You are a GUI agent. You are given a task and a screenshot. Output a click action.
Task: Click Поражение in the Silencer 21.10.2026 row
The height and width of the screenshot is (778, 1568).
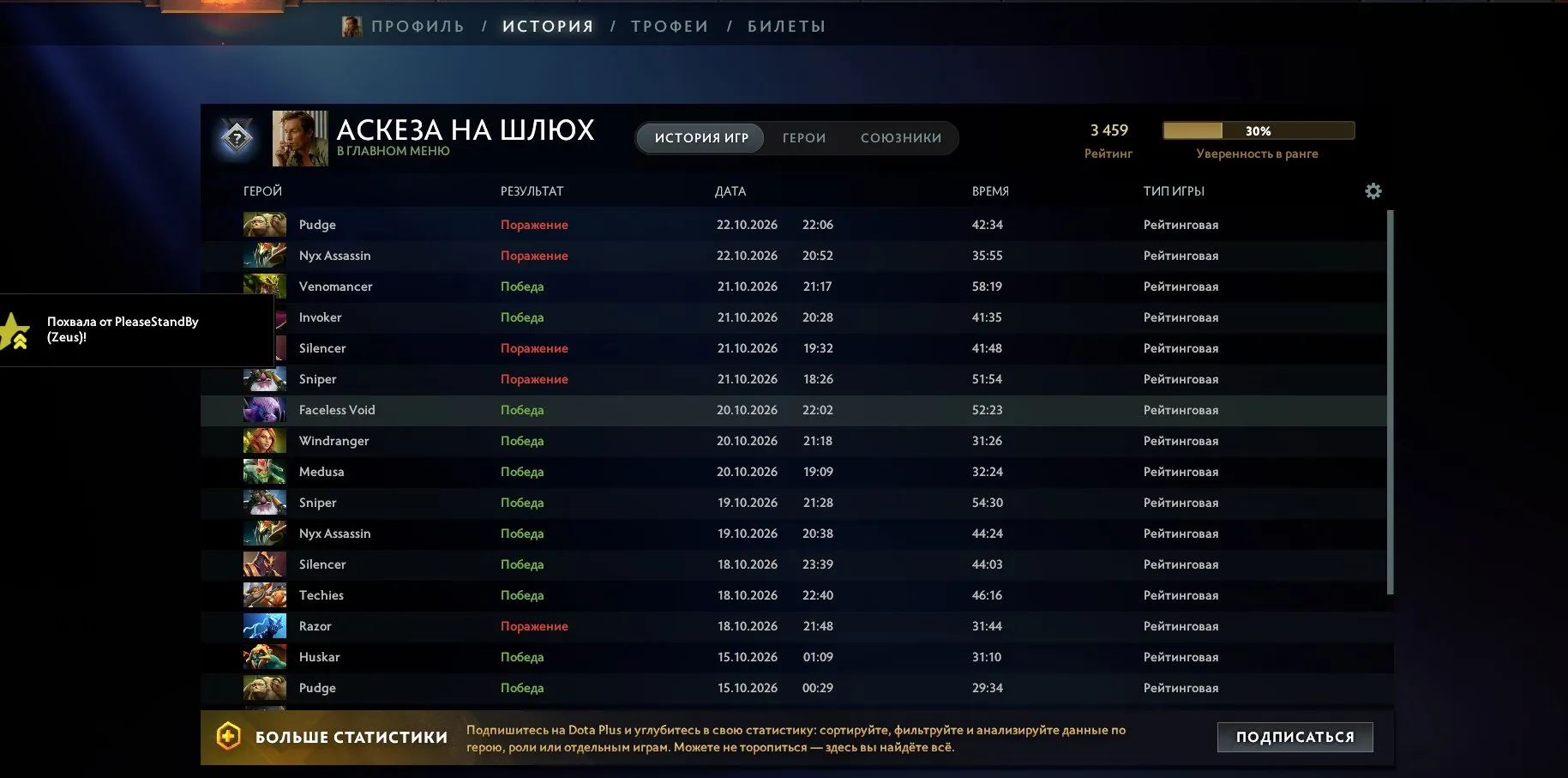point(534,348)
